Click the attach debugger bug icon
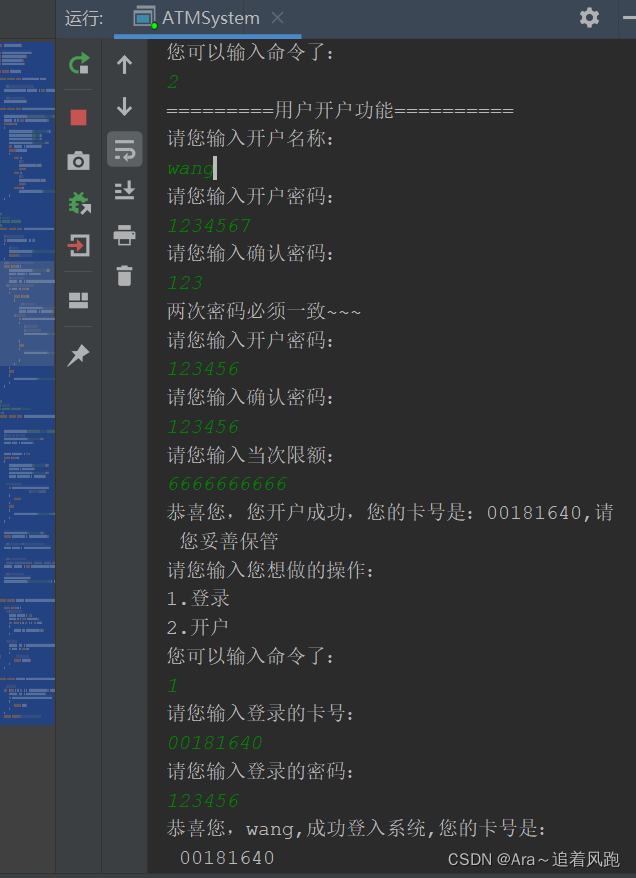 (79, 203)
